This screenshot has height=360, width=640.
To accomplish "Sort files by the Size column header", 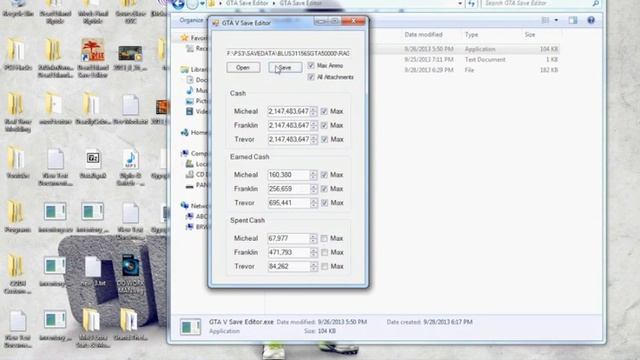I will (530, 35).
